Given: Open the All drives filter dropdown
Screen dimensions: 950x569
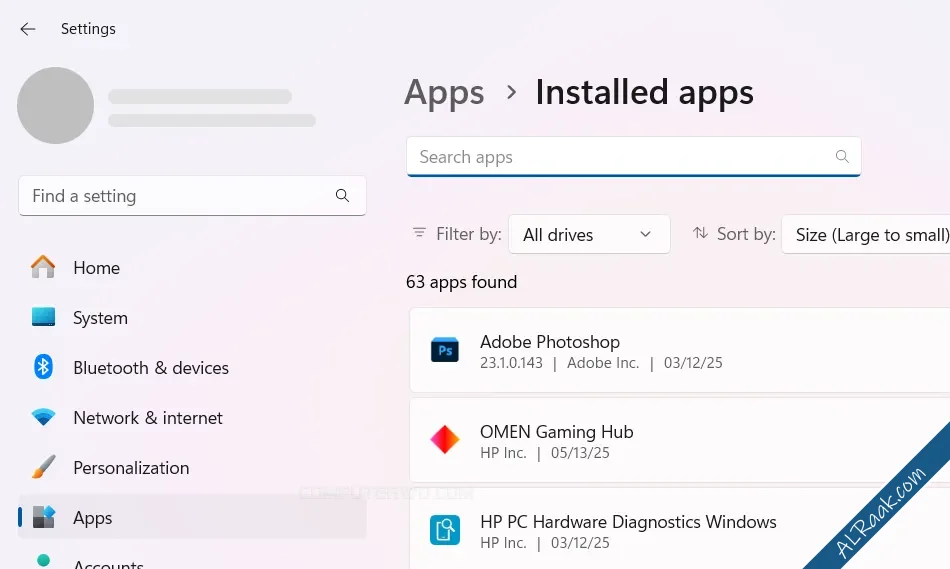Looking at the screenshot, I should point(589,235).
